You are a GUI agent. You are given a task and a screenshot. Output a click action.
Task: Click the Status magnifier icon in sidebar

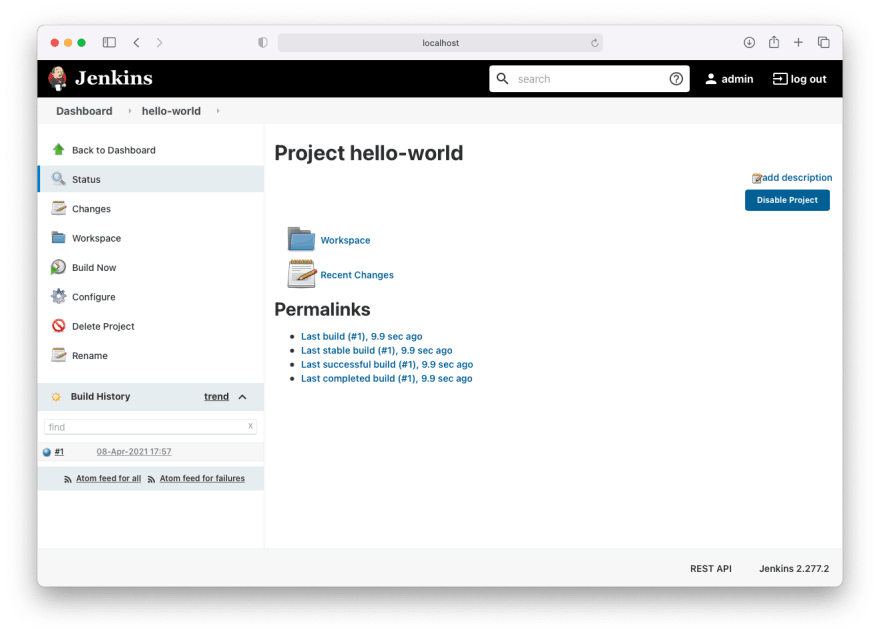(58, 179)
